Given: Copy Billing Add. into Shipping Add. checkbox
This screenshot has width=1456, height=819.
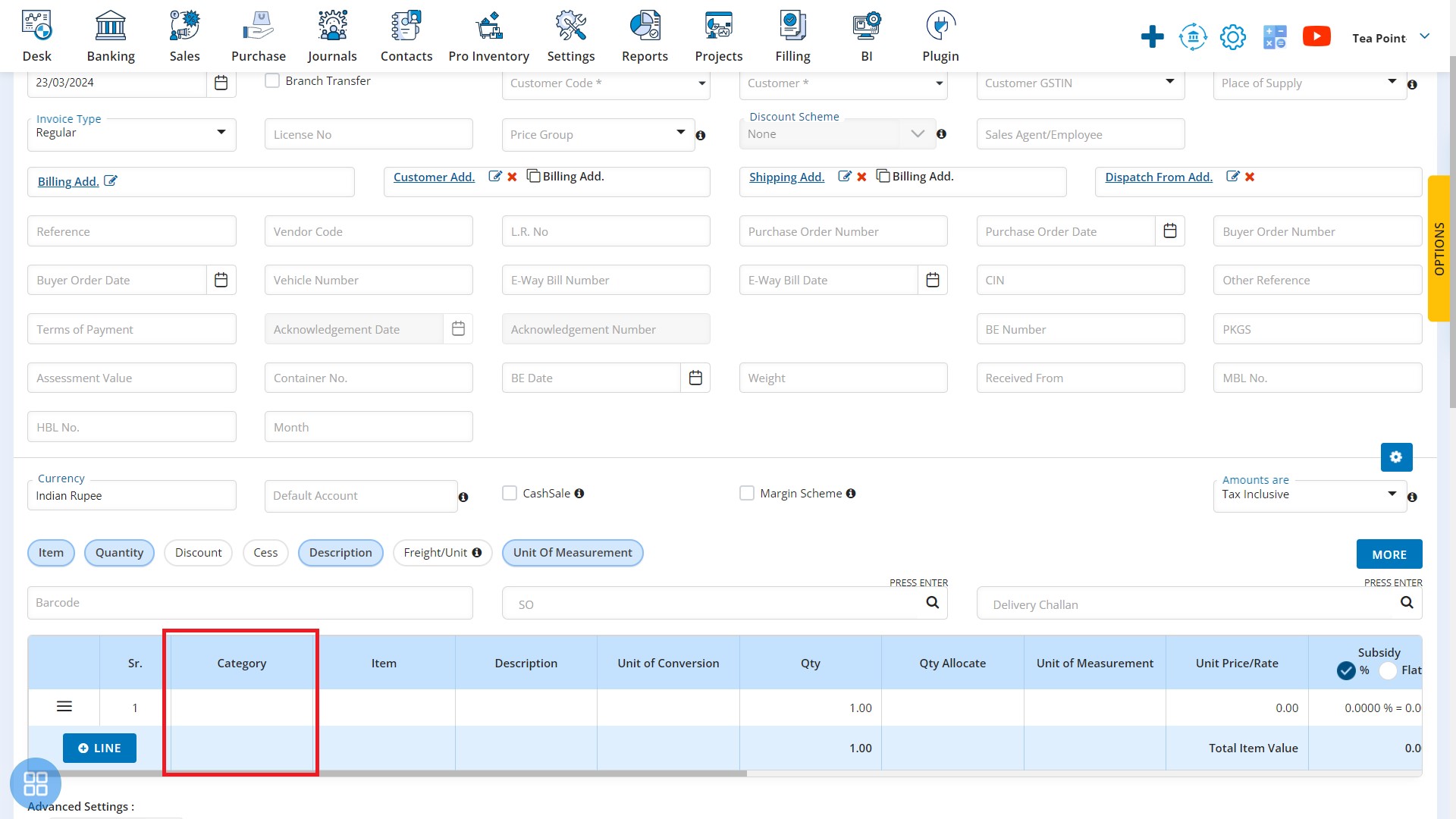Looking at the screenshot, I should coord(883,176).
